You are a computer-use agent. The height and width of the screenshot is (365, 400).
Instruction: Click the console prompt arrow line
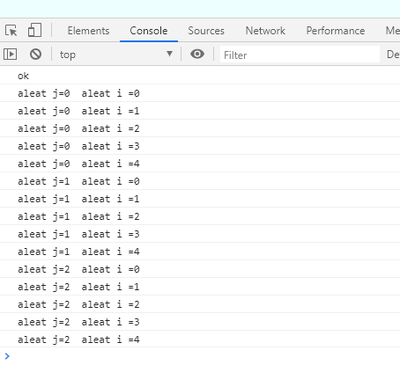(200, 356)
